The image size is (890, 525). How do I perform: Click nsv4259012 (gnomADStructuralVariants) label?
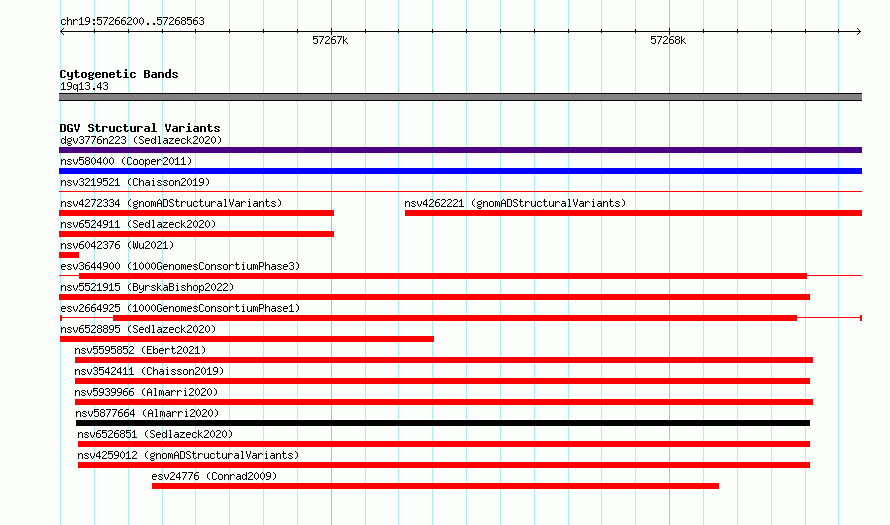point(188,455)
